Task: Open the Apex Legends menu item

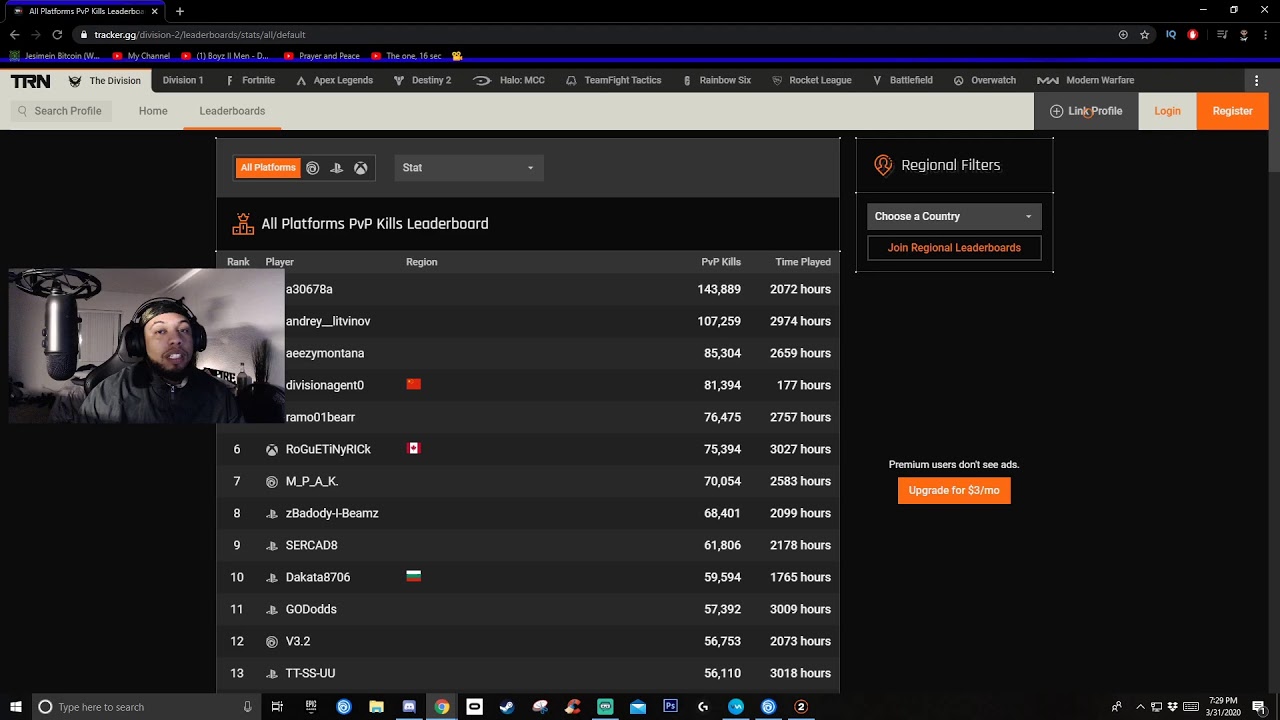Action: pyautogui.click(x=334, y=80)
